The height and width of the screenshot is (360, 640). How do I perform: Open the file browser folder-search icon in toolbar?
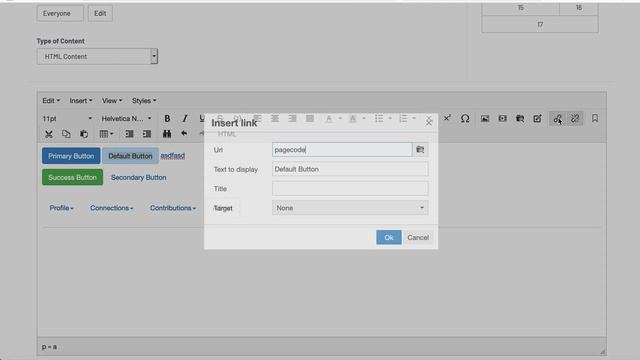click(520, 118)
